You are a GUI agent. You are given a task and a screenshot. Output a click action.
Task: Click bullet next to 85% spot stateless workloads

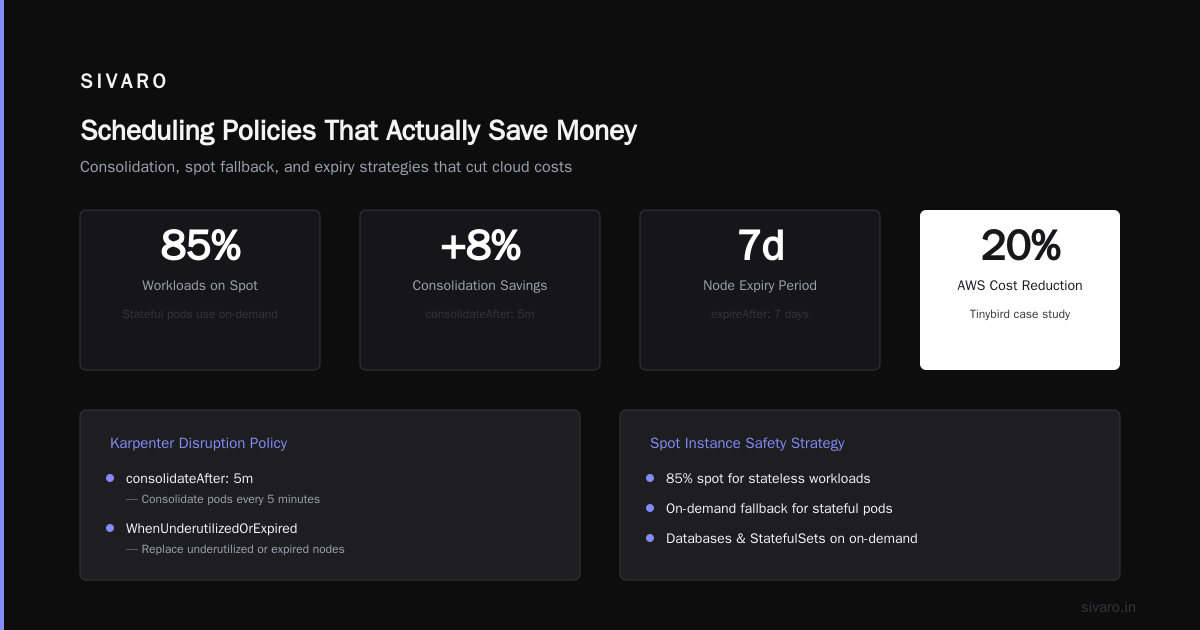tap(650, 478)
